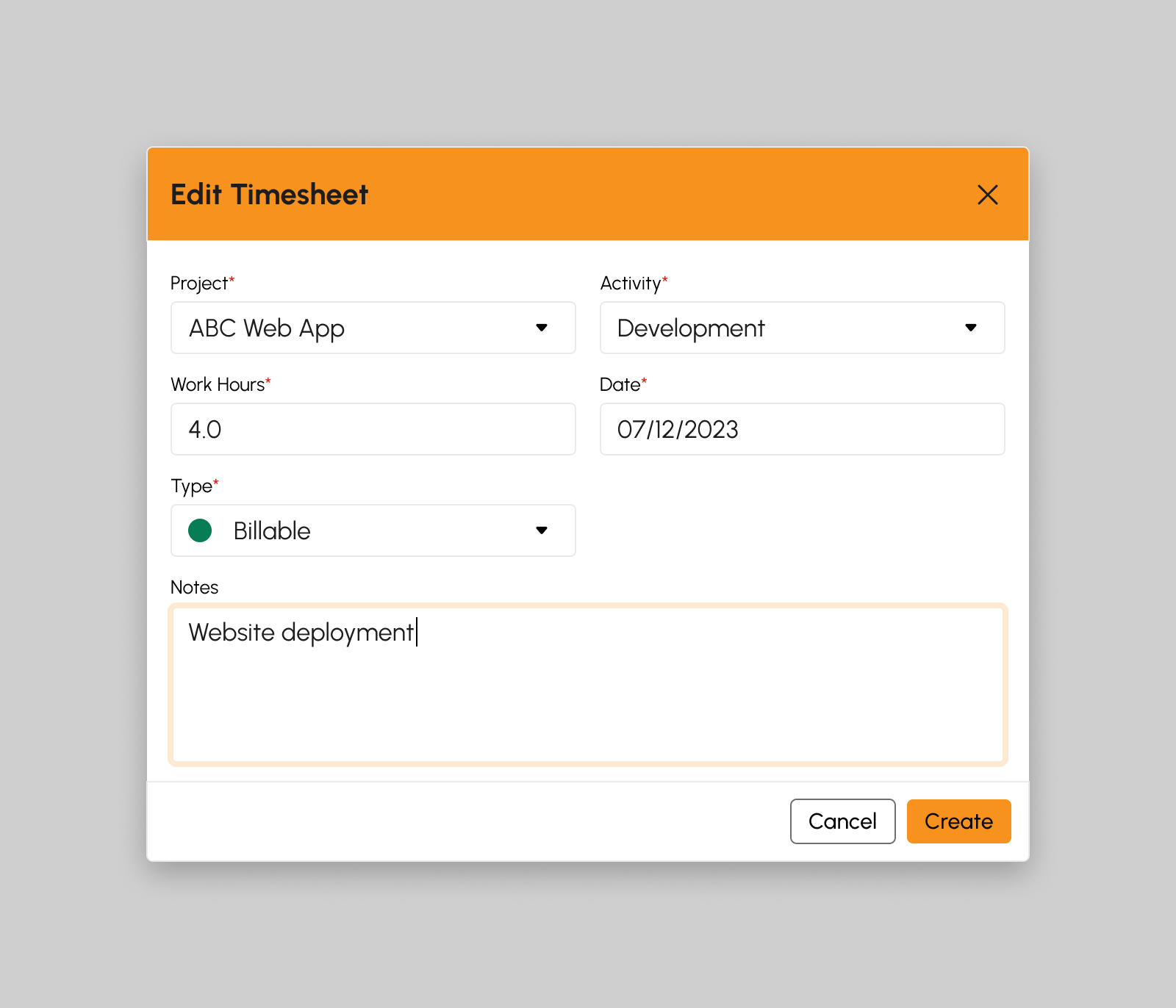
Task: Open the Type dropdown showing Billable
Action: (373, 530)
